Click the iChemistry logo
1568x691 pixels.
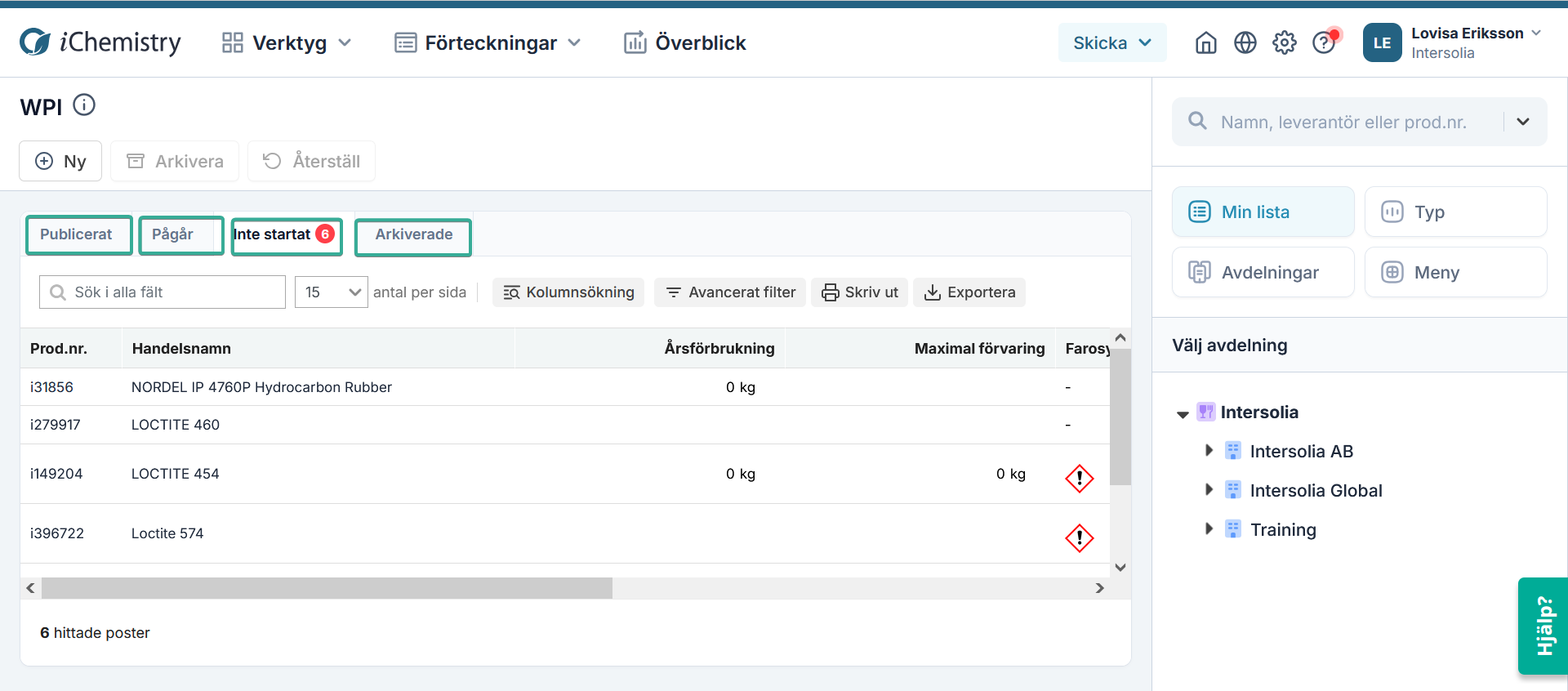tap(100, 42)
